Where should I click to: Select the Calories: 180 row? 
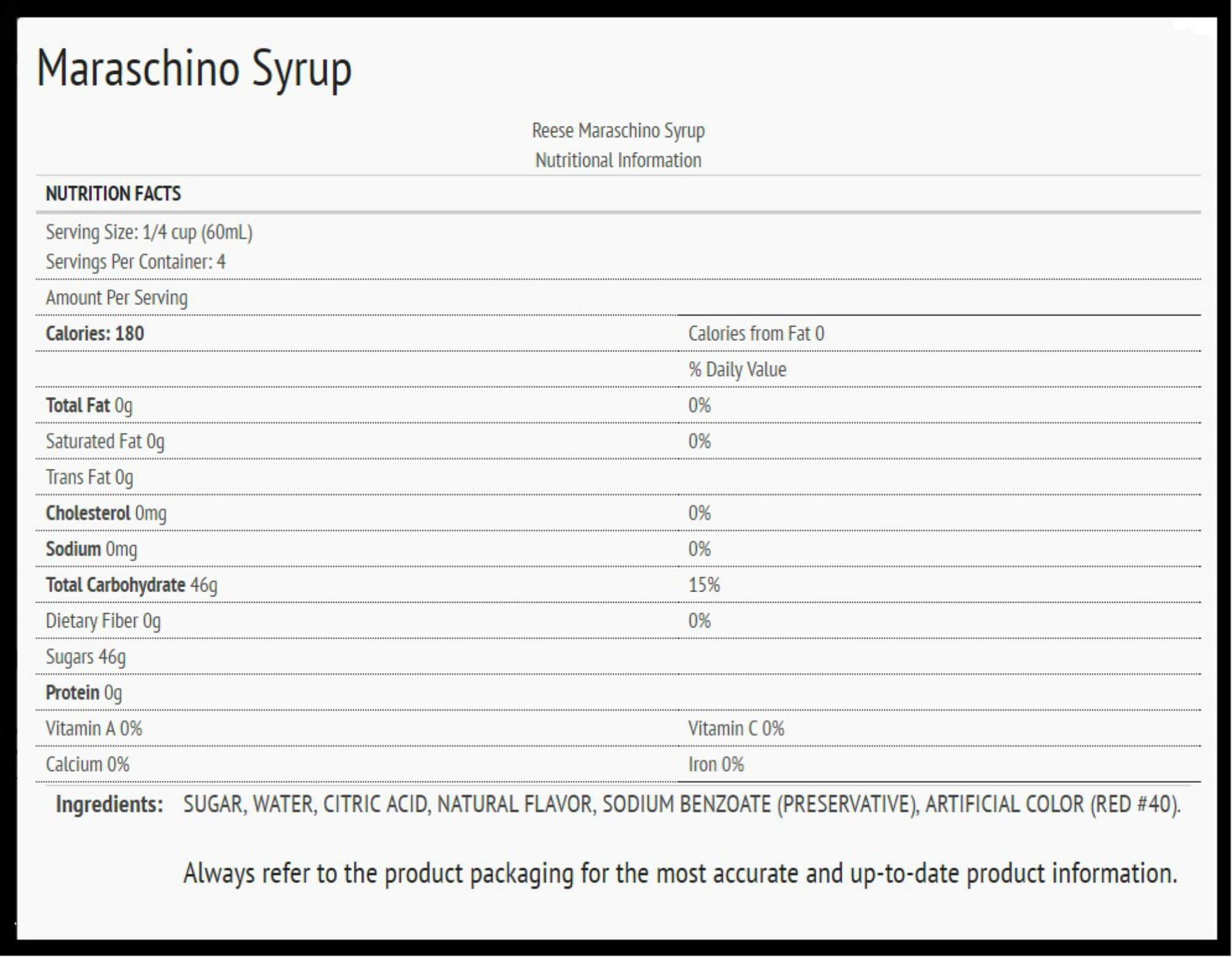[x=94, y=333]
